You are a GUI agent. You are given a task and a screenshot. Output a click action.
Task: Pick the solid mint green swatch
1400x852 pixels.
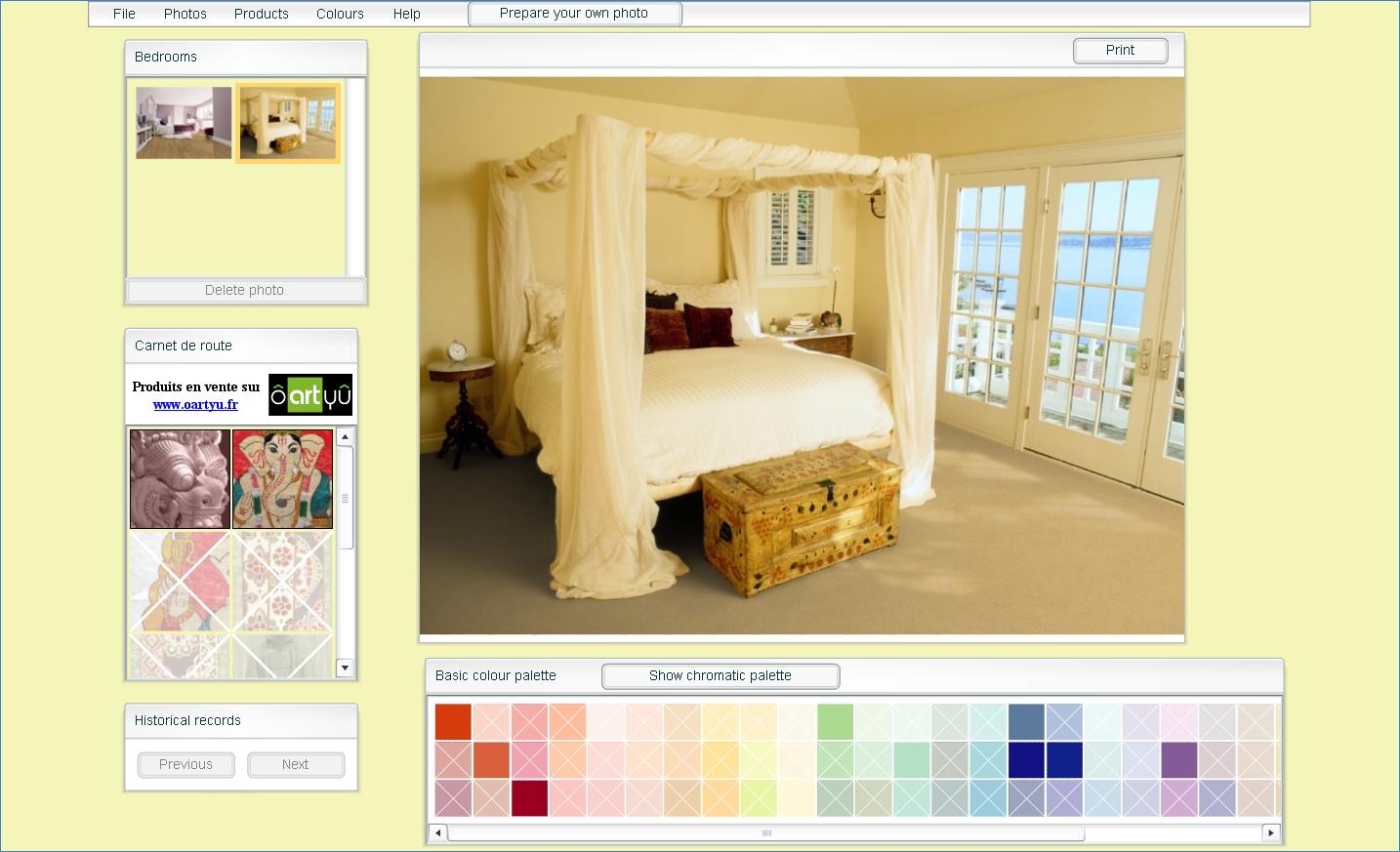point(912,760)
